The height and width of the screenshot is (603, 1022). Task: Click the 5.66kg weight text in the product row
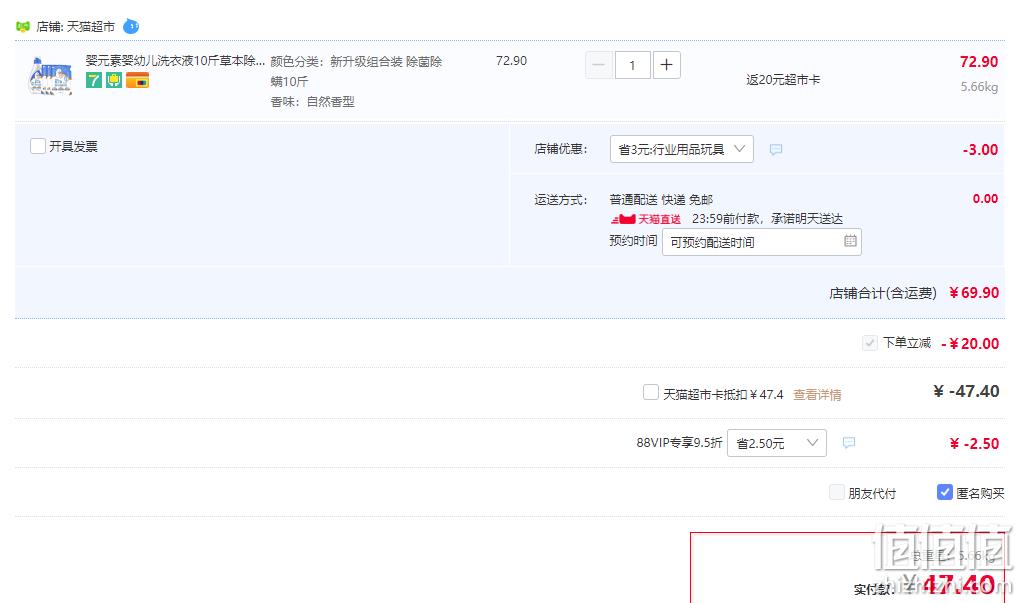click(979, 87)
